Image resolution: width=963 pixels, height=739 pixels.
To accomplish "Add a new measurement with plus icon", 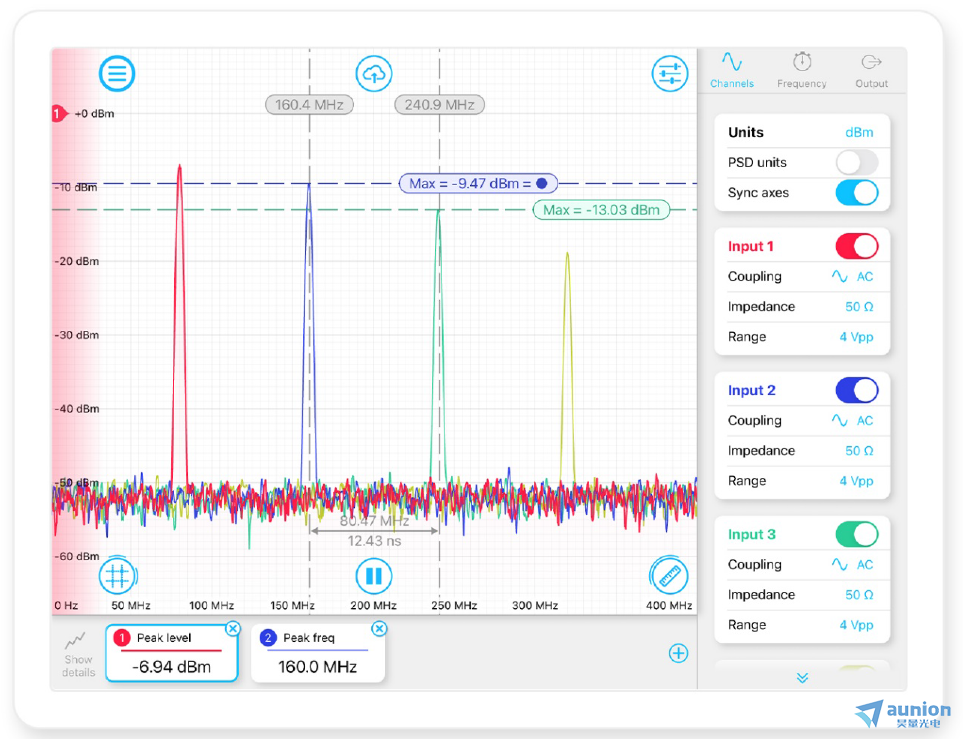I will 678,653.
